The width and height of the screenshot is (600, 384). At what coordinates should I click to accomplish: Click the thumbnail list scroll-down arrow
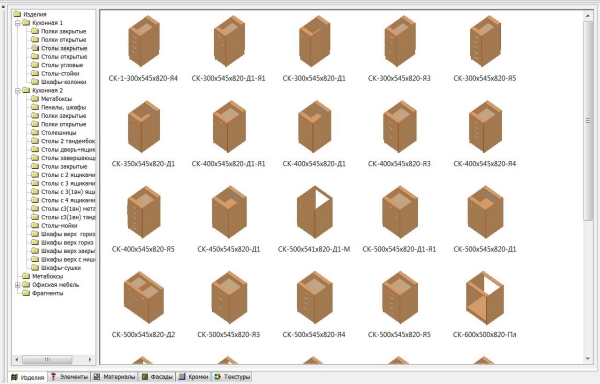[588, 359]
